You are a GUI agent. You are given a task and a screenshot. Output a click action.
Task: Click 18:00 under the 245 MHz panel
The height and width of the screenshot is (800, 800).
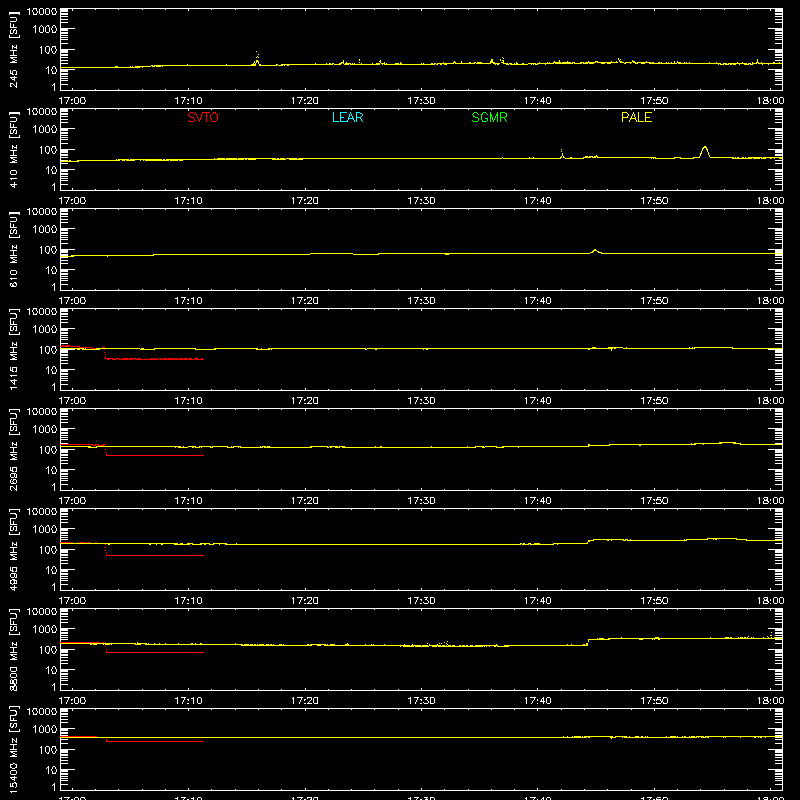[x=770, y=101]
